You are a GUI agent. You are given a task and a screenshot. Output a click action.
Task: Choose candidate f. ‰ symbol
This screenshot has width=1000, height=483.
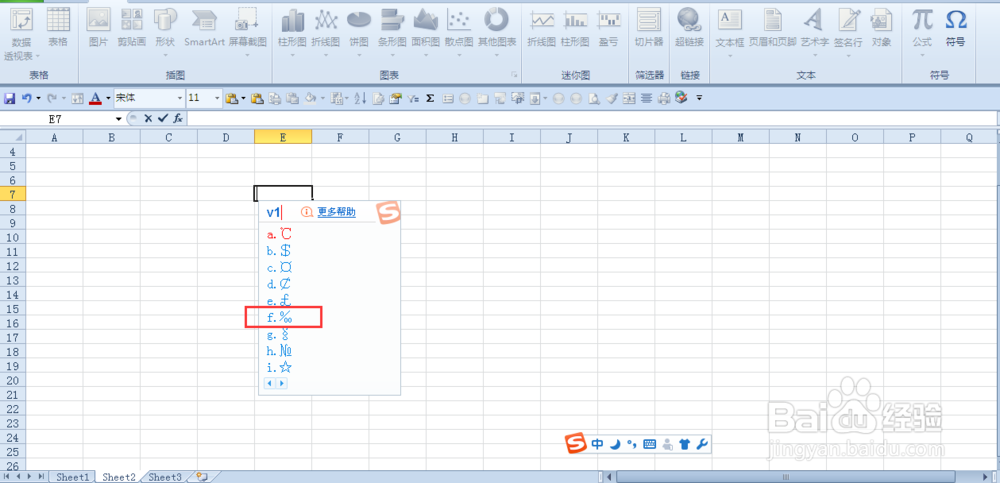279,316
